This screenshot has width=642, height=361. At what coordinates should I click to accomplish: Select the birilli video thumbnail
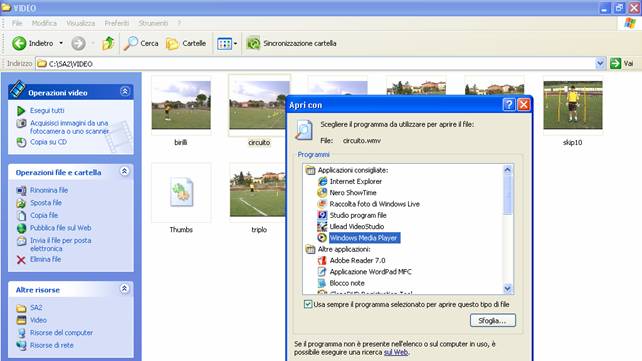pyautogui.click(x=181, y=105)
